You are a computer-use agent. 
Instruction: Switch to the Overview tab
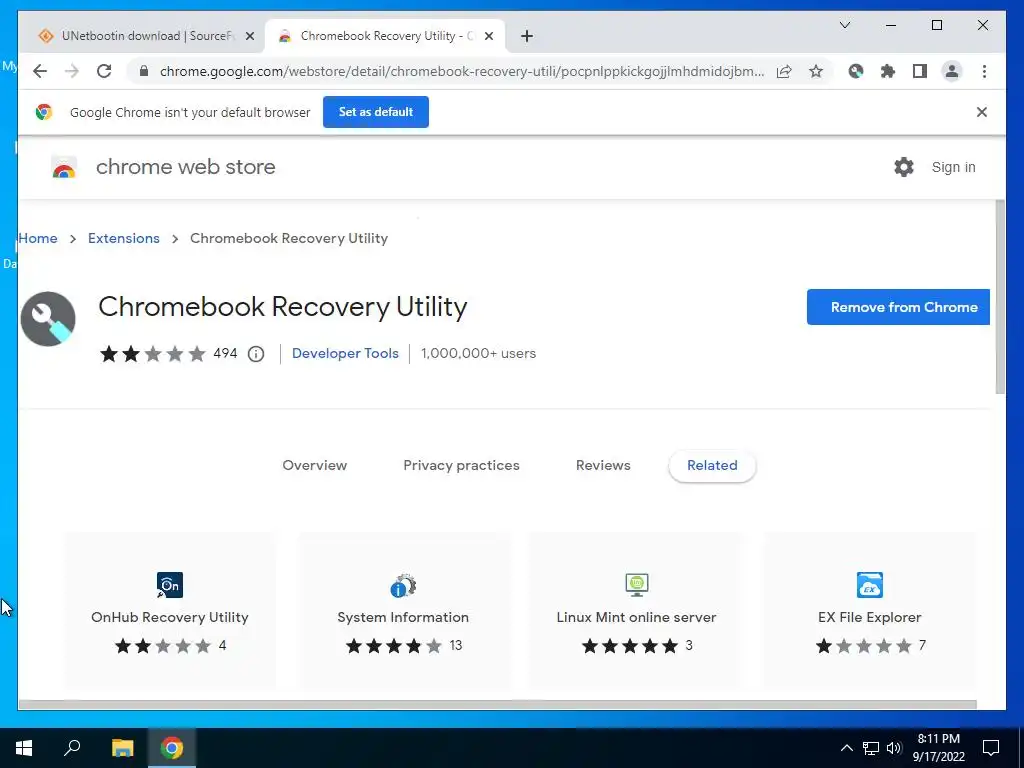pos(315,465)
